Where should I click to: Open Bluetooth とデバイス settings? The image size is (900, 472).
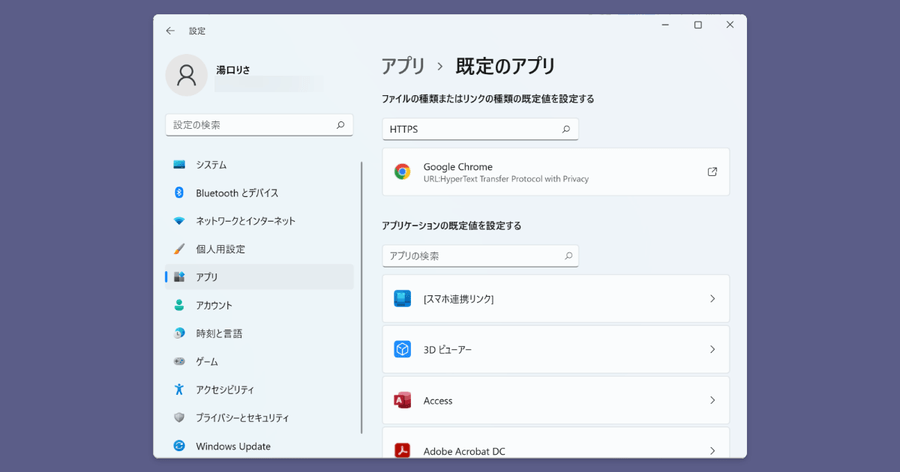(237, 193)
